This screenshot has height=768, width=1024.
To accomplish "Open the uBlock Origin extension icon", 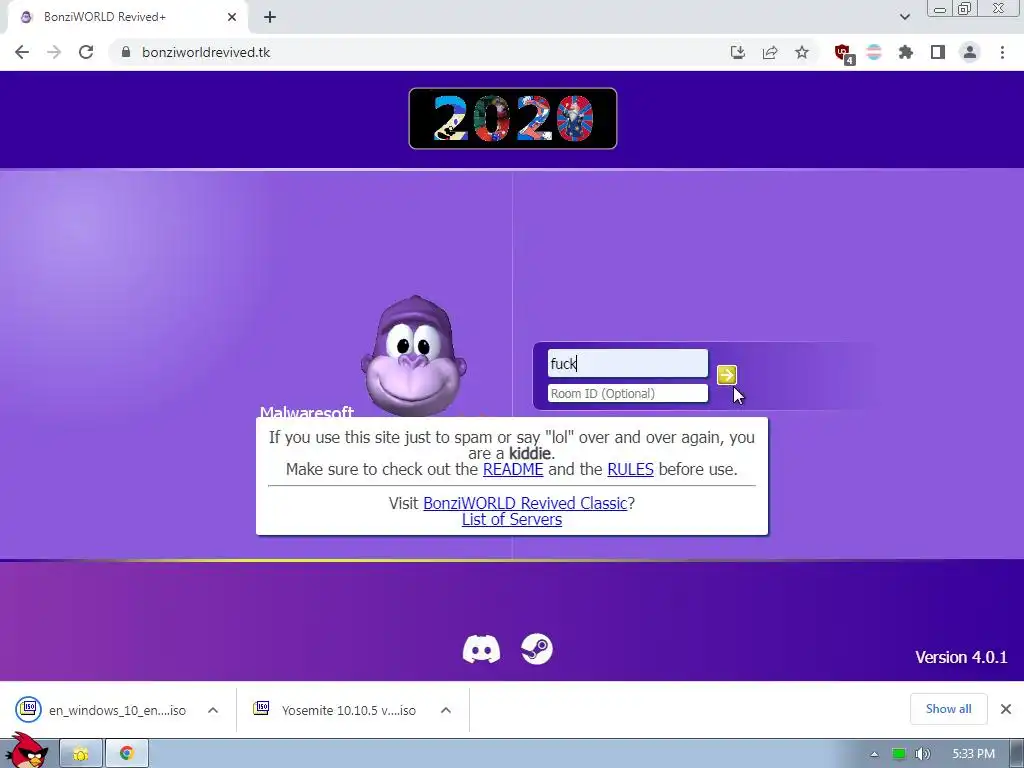I will click(x=843, y=54).
